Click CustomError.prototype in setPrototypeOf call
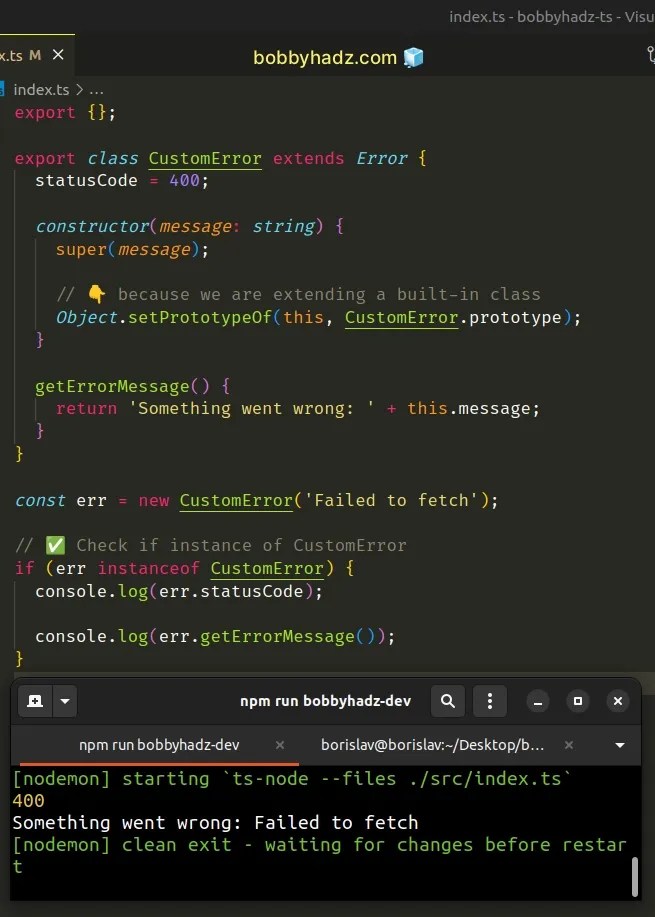The image size is (655, 917). [453, 318]
